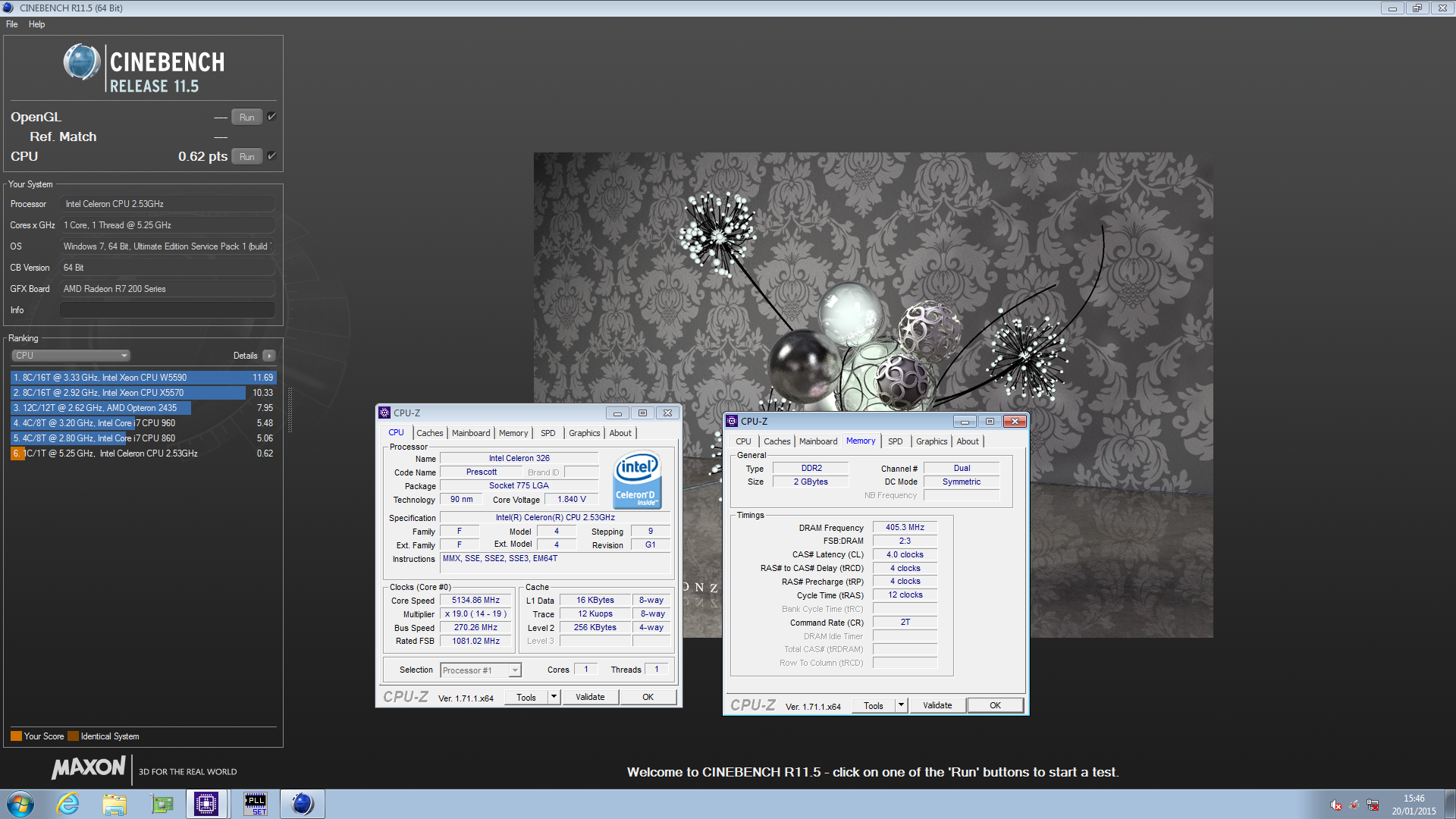1456x819 pixels.
Task: Click OK in the Memory CPU-Z window
Action: 995,705
